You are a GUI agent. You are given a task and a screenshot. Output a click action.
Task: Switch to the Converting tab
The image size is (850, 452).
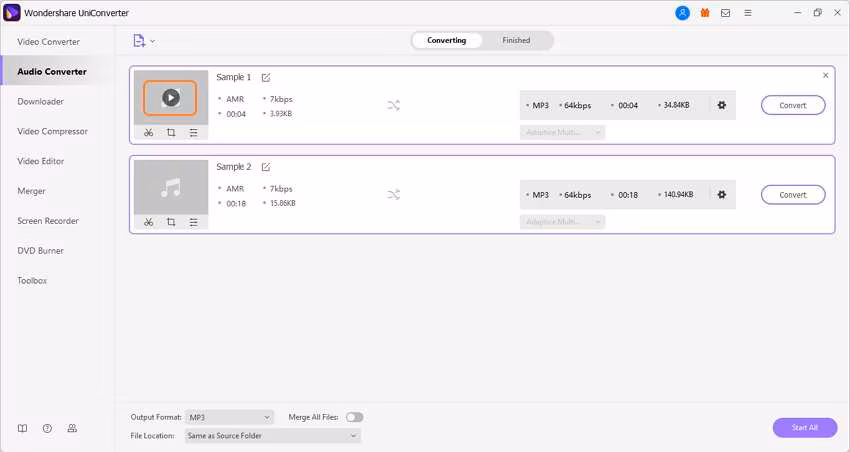coord(447,41)
